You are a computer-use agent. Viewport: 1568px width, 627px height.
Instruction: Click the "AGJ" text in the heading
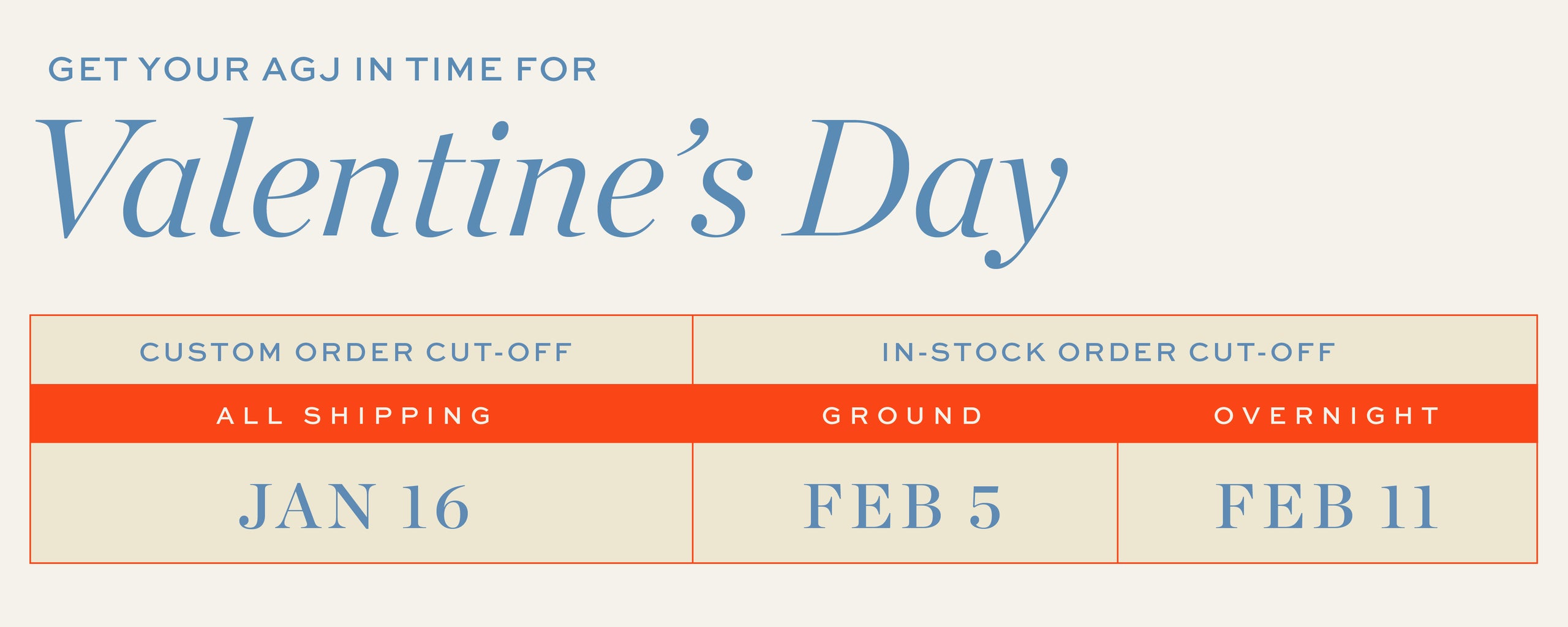(301, 69)
